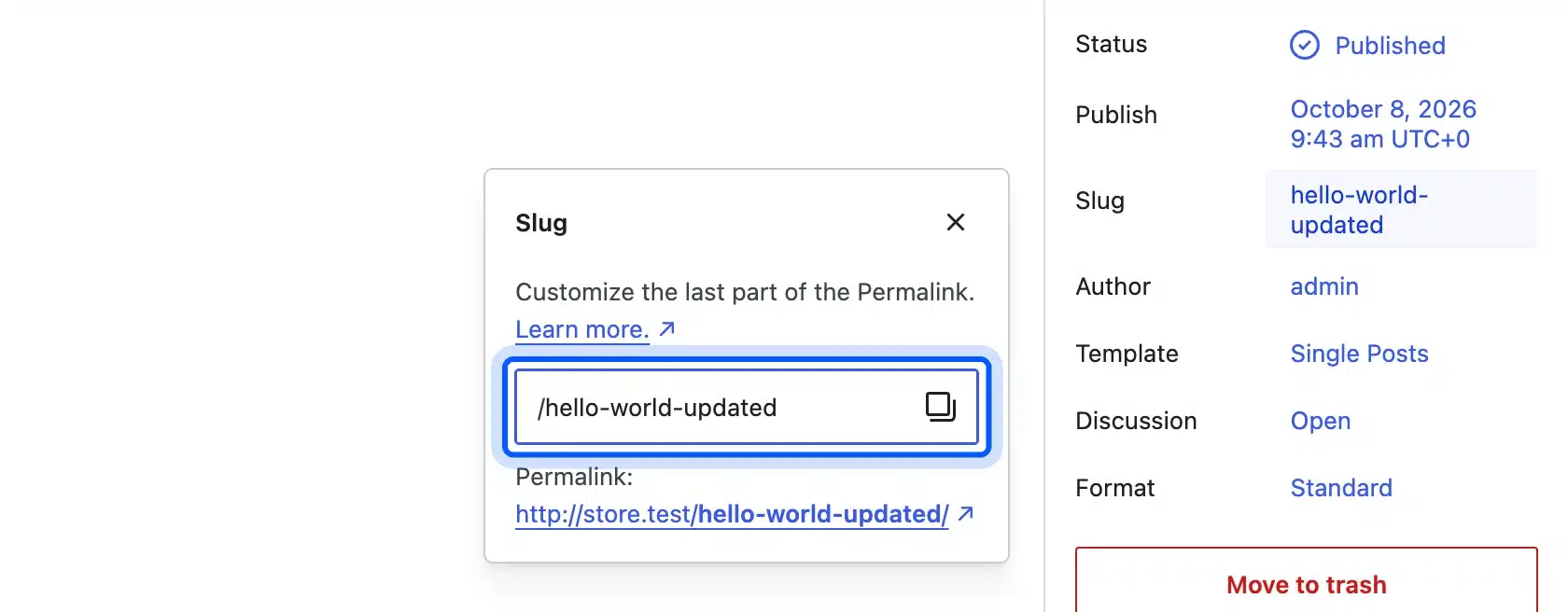Screen dimensions: 1568x612
Task: Open the October 8, 2026 publish date
Action: (1383, 124)
